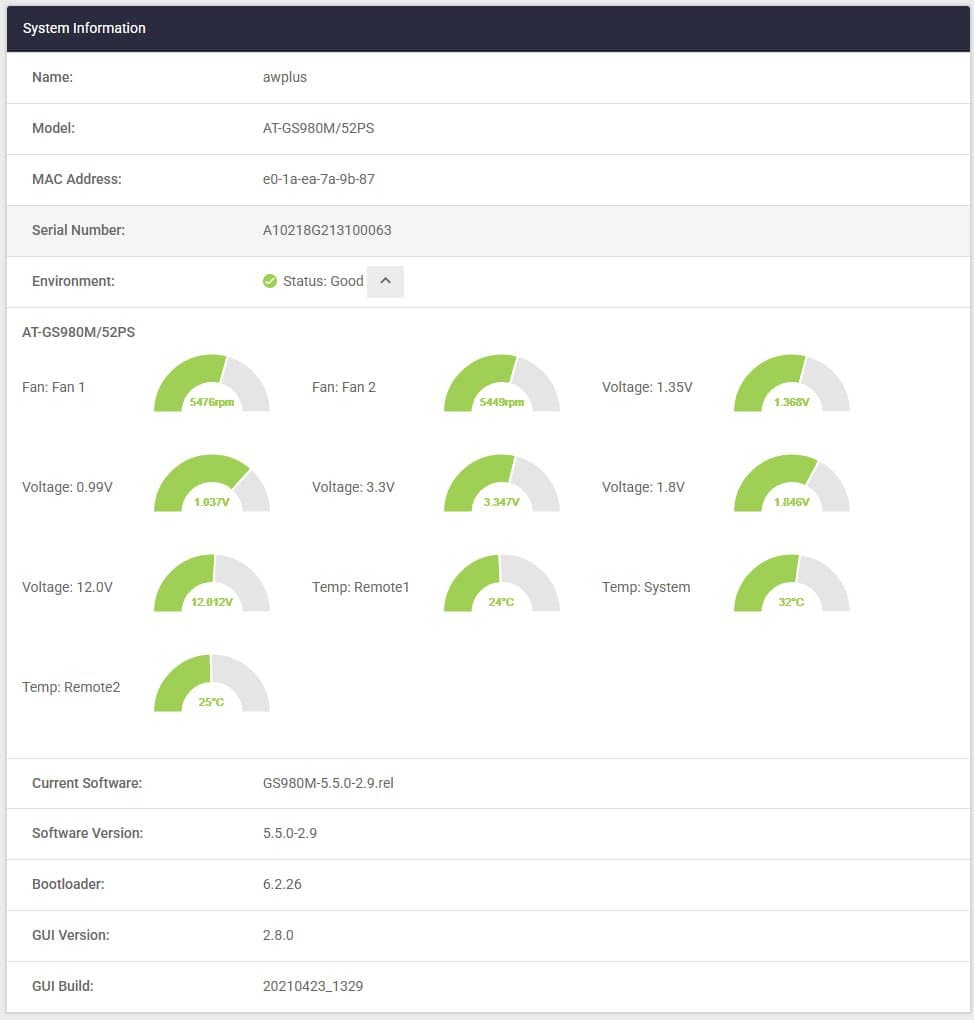Click the Voltage: 3.3V label
Screen dimensions: 974x1020
pyautogui.click(x=353, y=487)
